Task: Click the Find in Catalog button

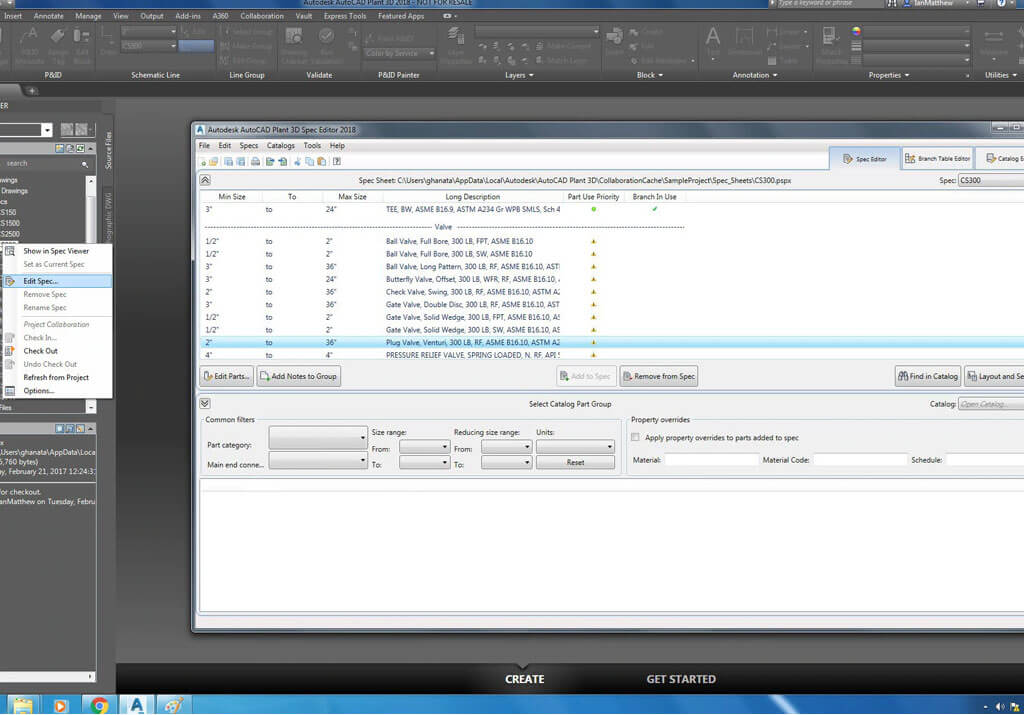Action: [x=928, y=377]
